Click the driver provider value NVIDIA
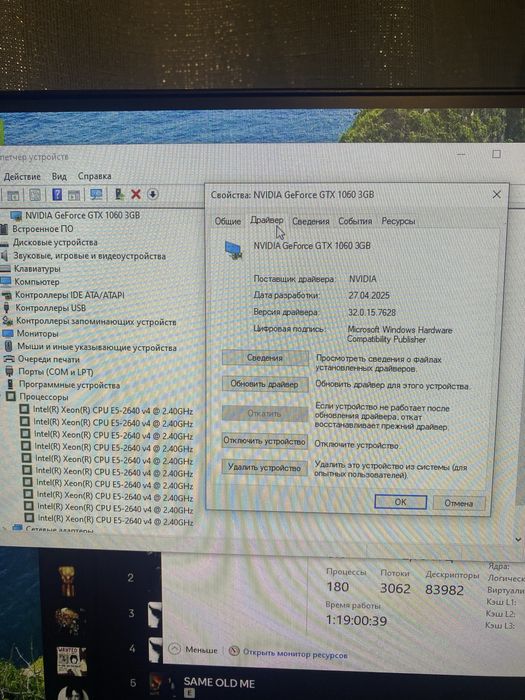525x700 pixels. [x=362, y=279]
